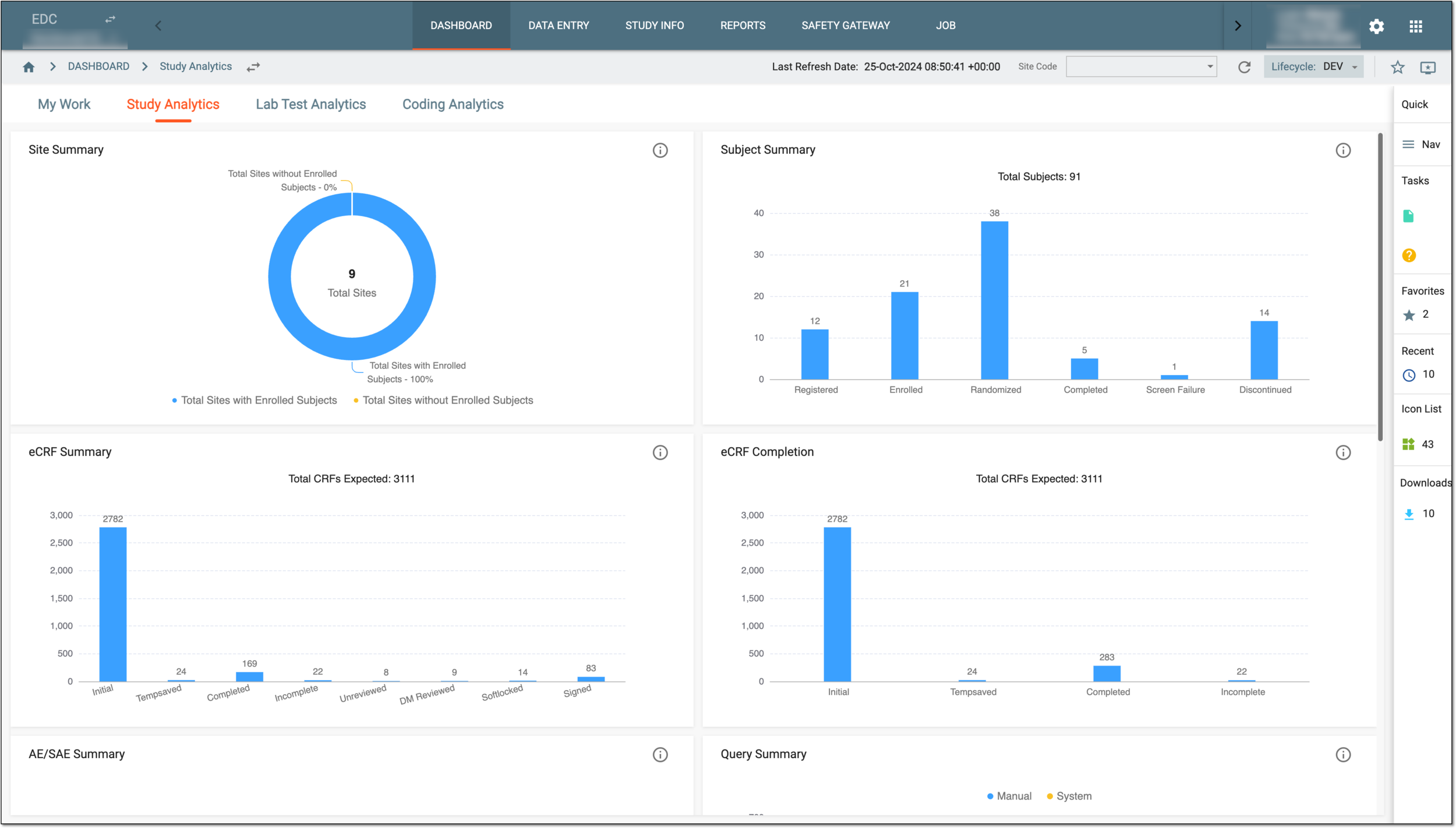This screenshot has width=1456, height=828.
Task: Open the Lifecycle DEV dropdown
Action: click(x=1313, y=66)
